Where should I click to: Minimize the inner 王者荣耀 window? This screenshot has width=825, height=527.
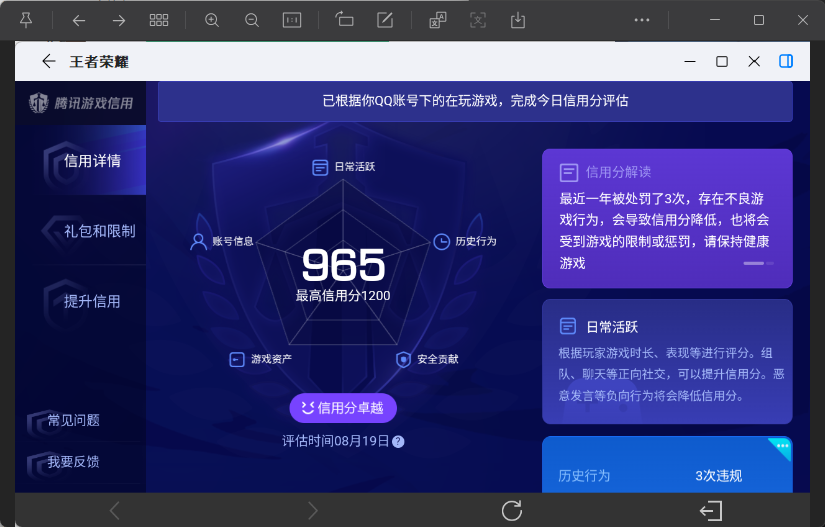690,62
